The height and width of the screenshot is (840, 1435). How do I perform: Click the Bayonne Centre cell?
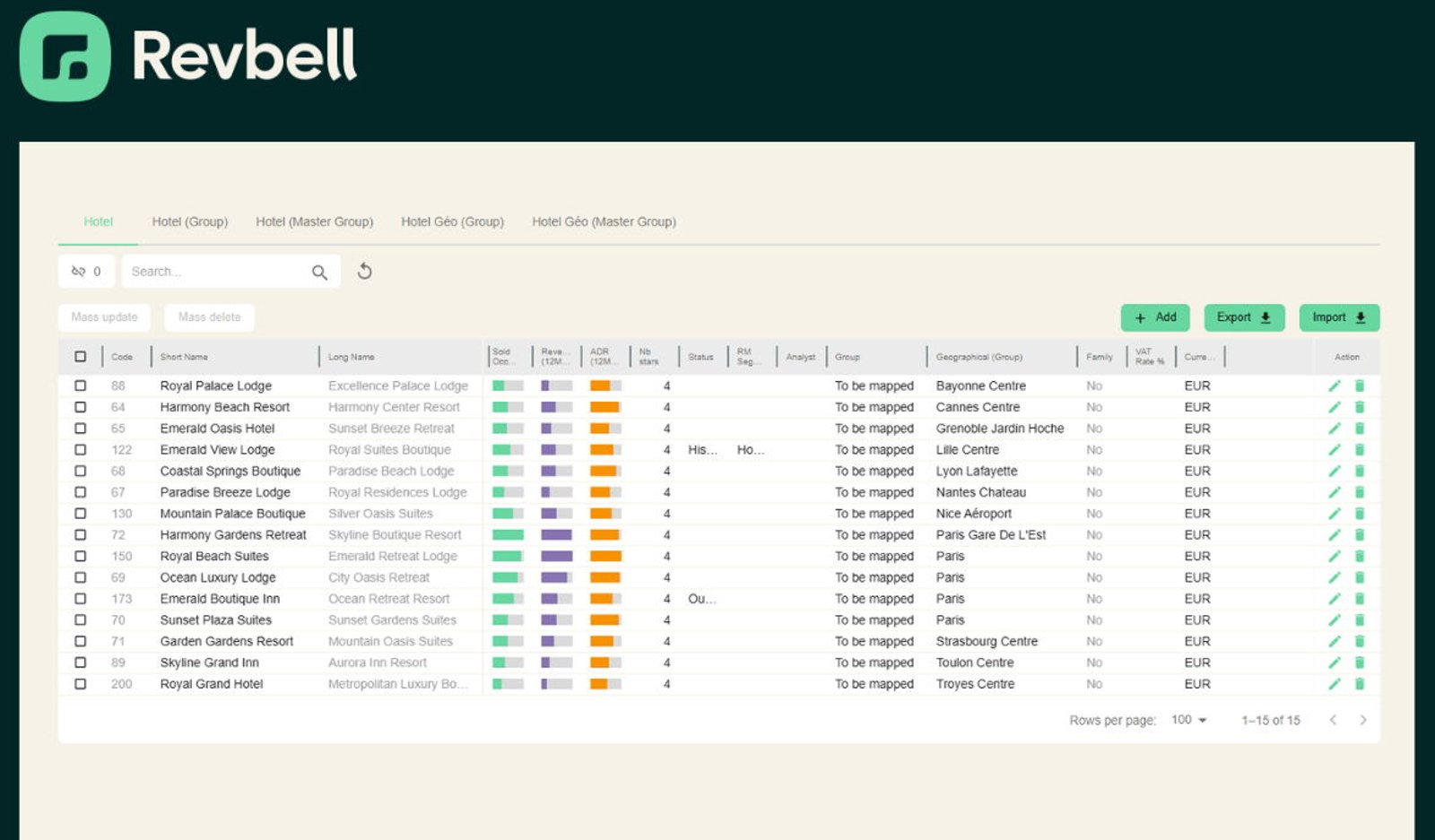pos(981,385)
